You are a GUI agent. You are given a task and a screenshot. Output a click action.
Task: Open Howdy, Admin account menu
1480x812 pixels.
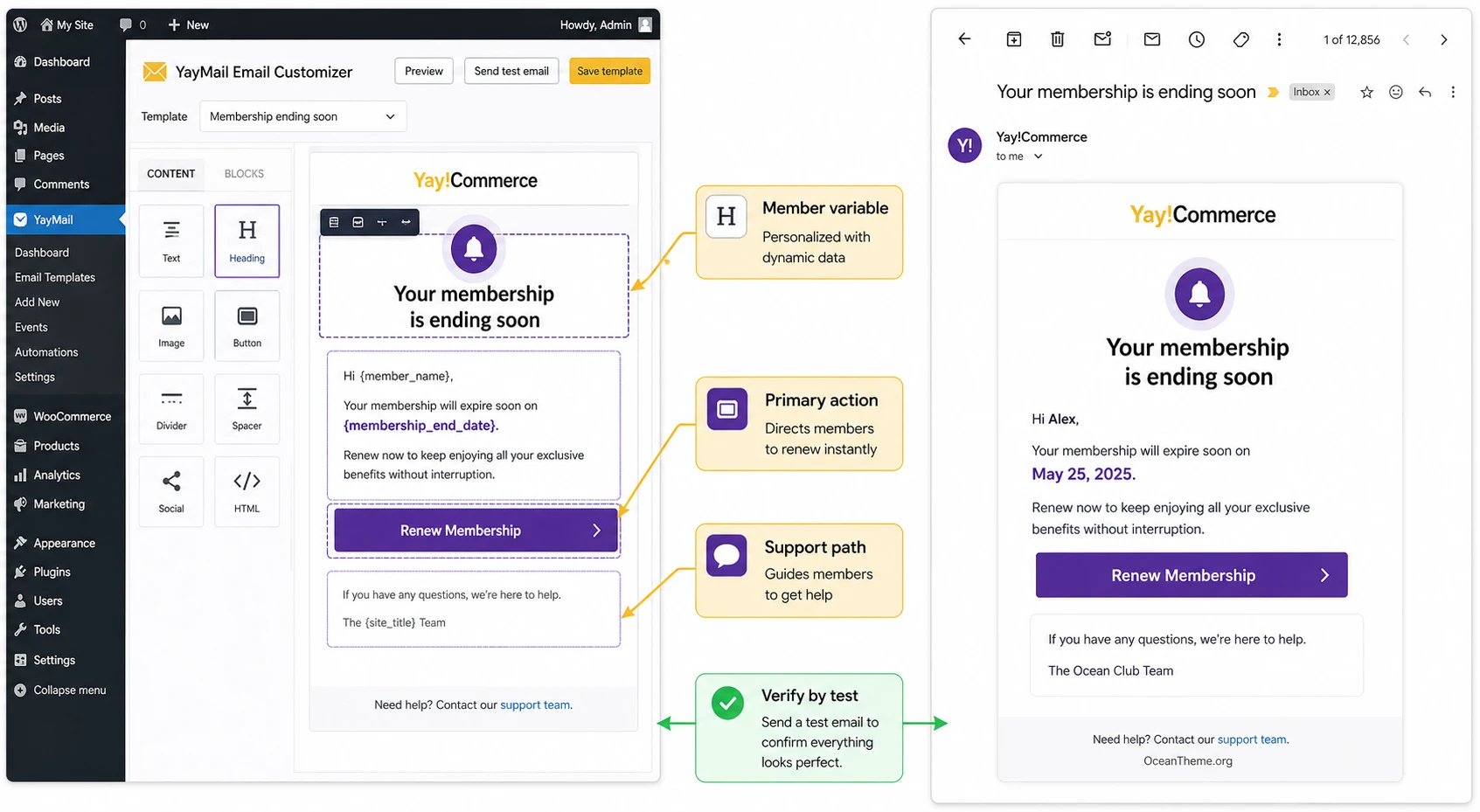click(x=606, y=24)
